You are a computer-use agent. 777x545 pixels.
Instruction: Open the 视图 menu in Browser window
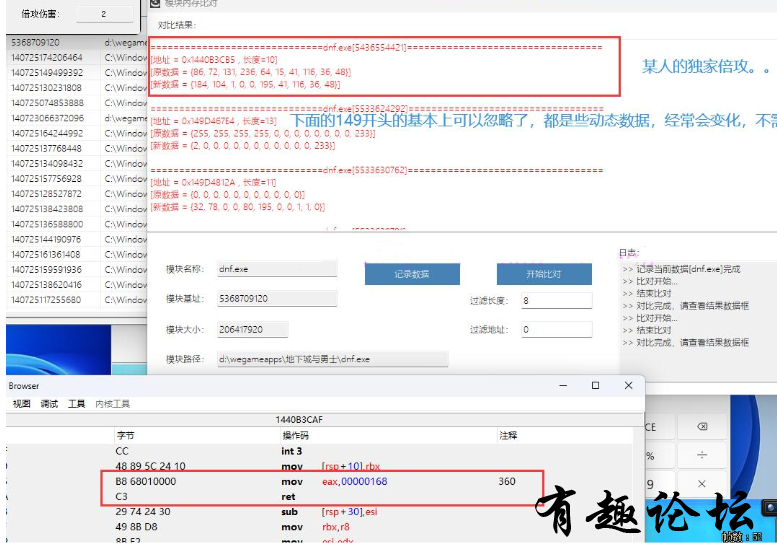point(21,404)
